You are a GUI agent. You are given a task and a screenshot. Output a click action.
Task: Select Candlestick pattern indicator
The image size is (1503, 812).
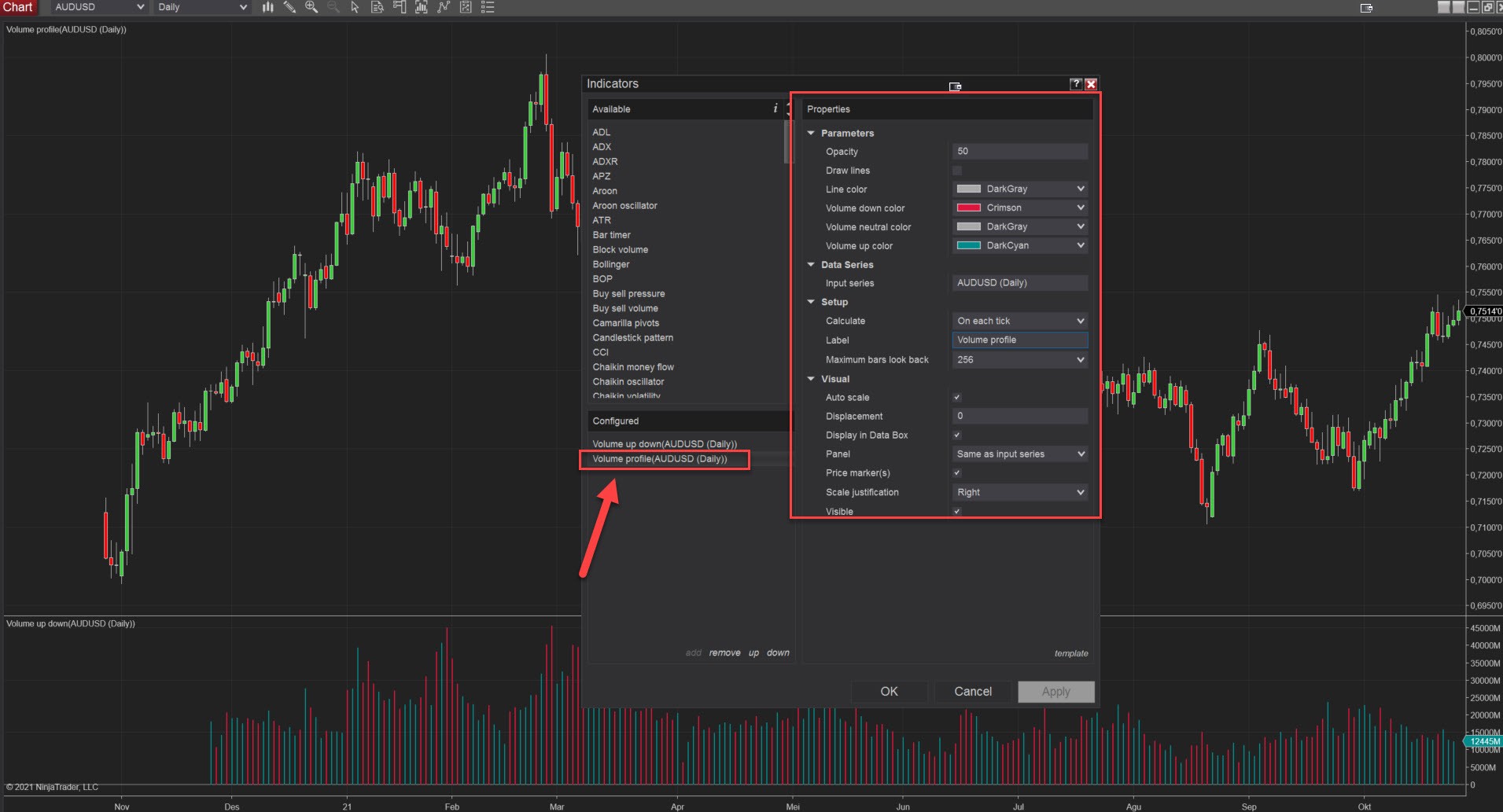click(x=632, y=338)
